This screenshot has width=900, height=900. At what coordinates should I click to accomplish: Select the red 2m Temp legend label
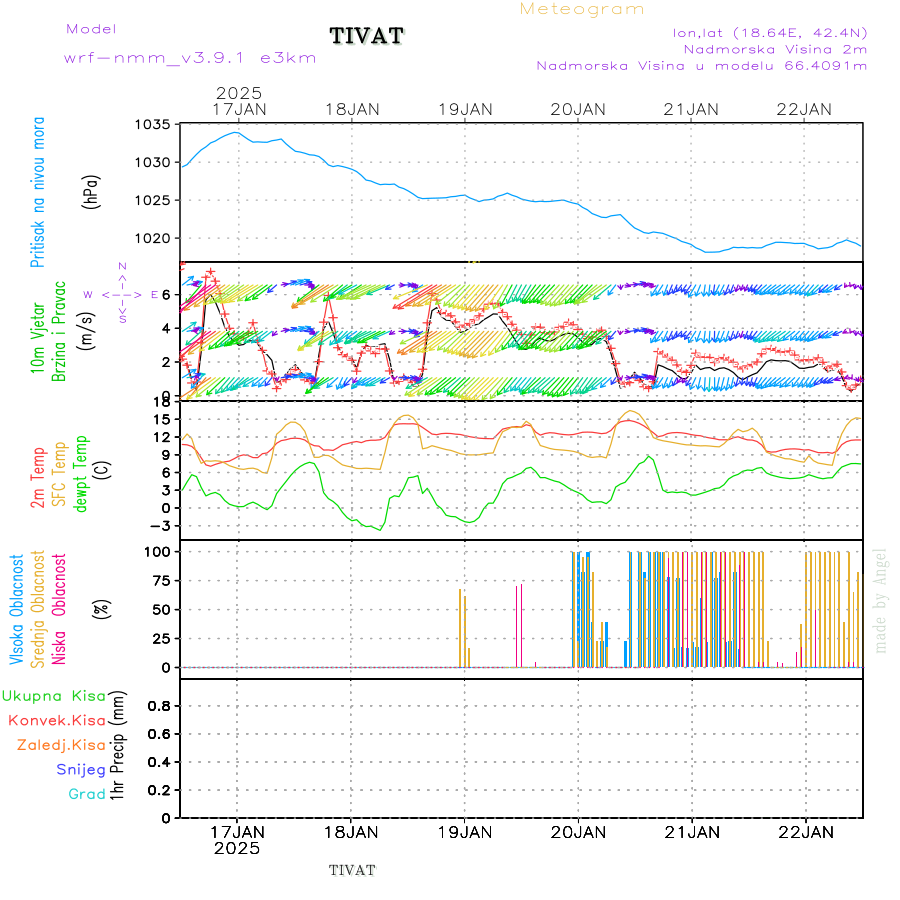38,477
